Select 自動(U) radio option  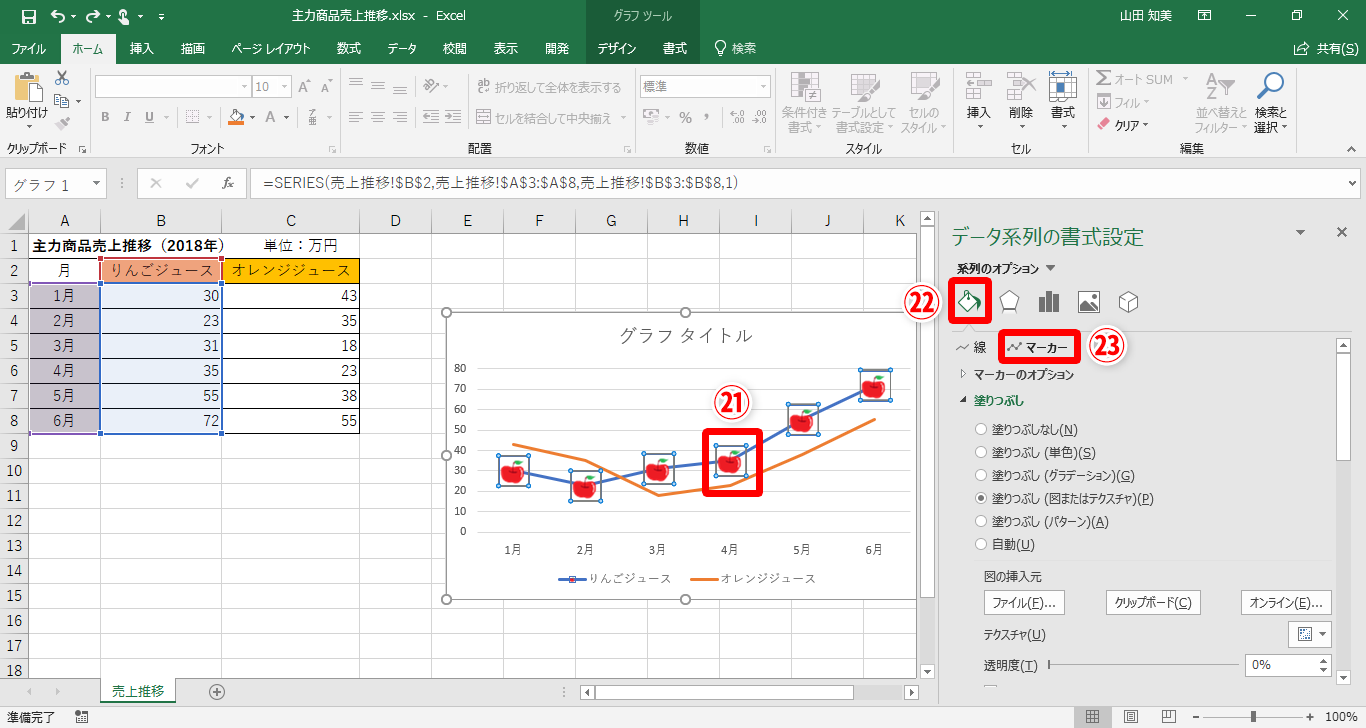click(x=981, y=544)
